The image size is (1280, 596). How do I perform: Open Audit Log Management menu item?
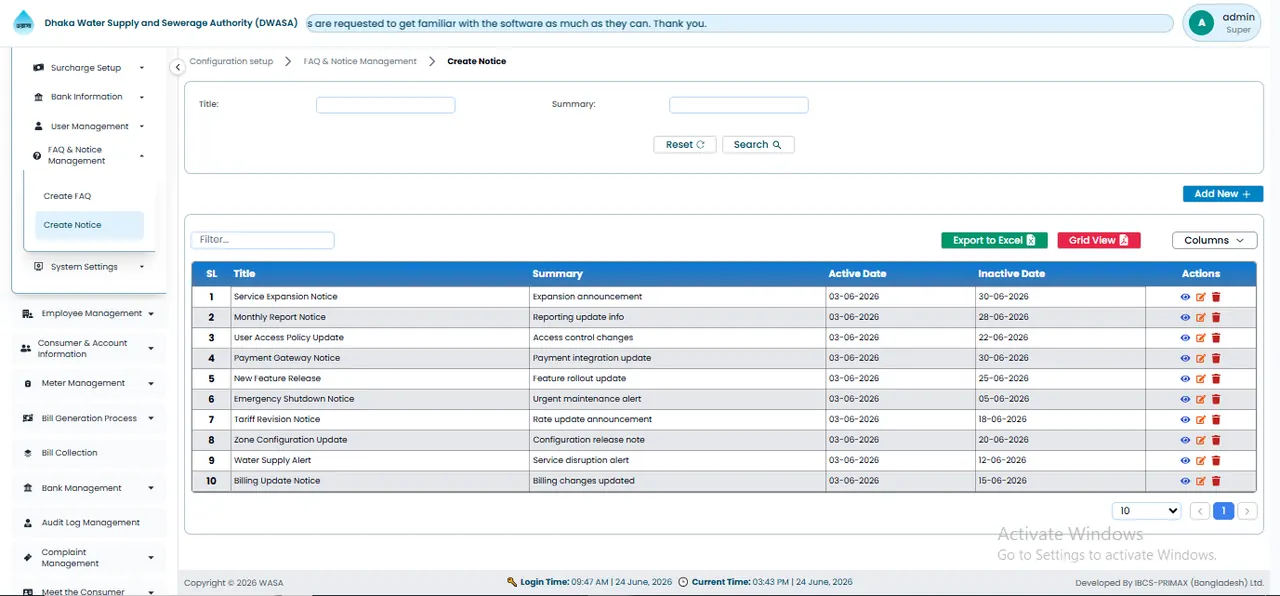89,522
